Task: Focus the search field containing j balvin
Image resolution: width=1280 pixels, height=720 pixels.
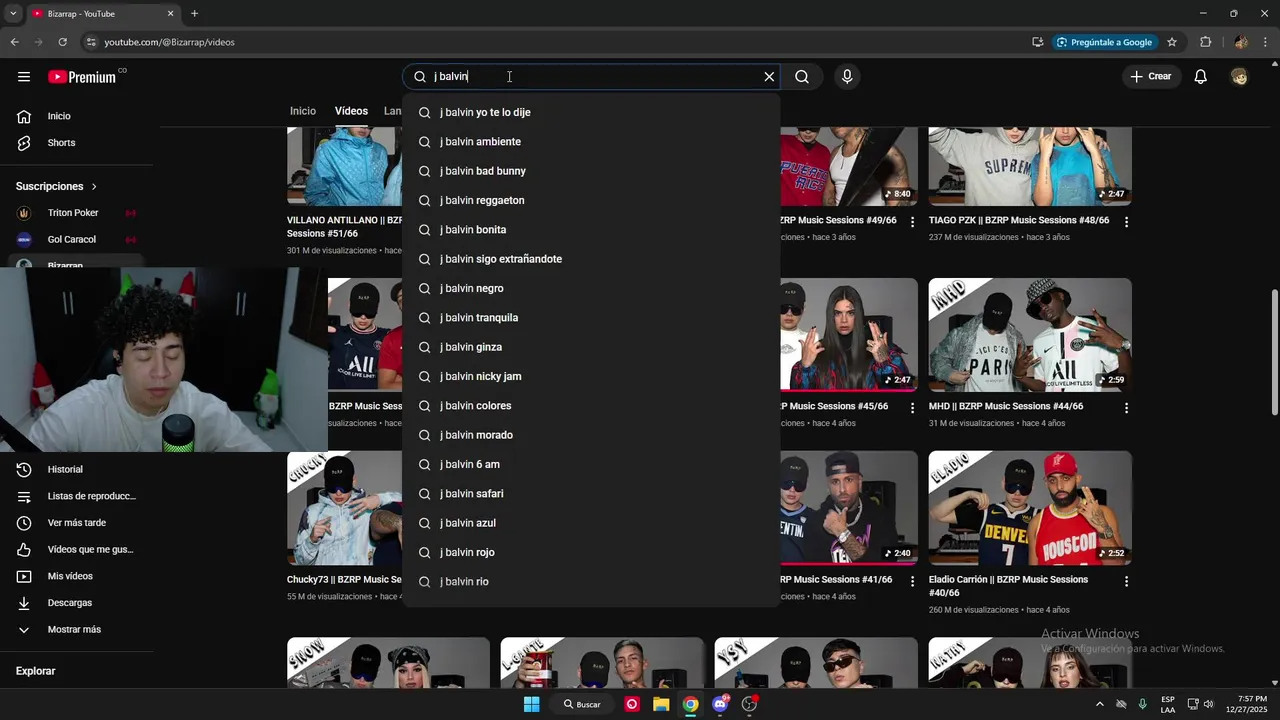Action: tap(590, 77)
